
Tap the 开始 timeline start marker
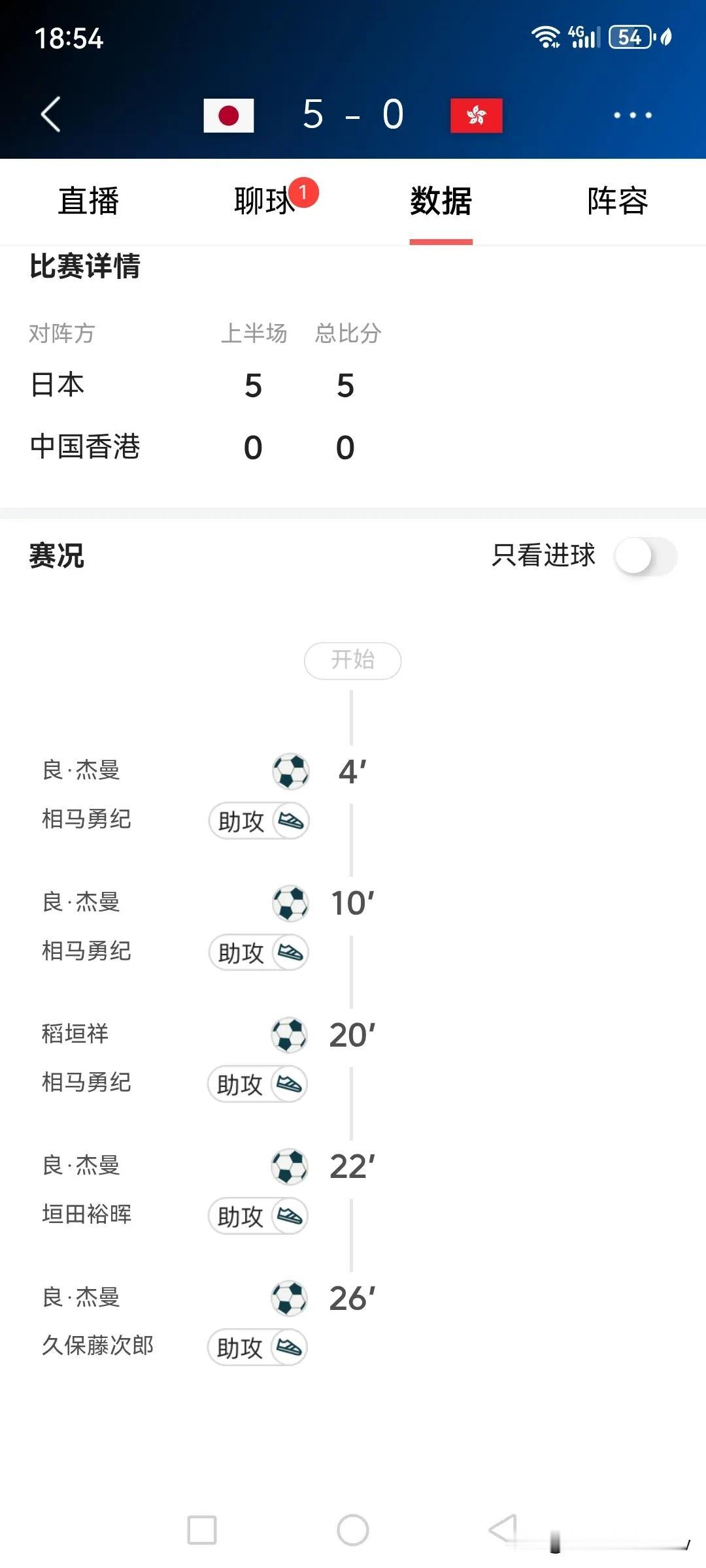pos(353,661)
